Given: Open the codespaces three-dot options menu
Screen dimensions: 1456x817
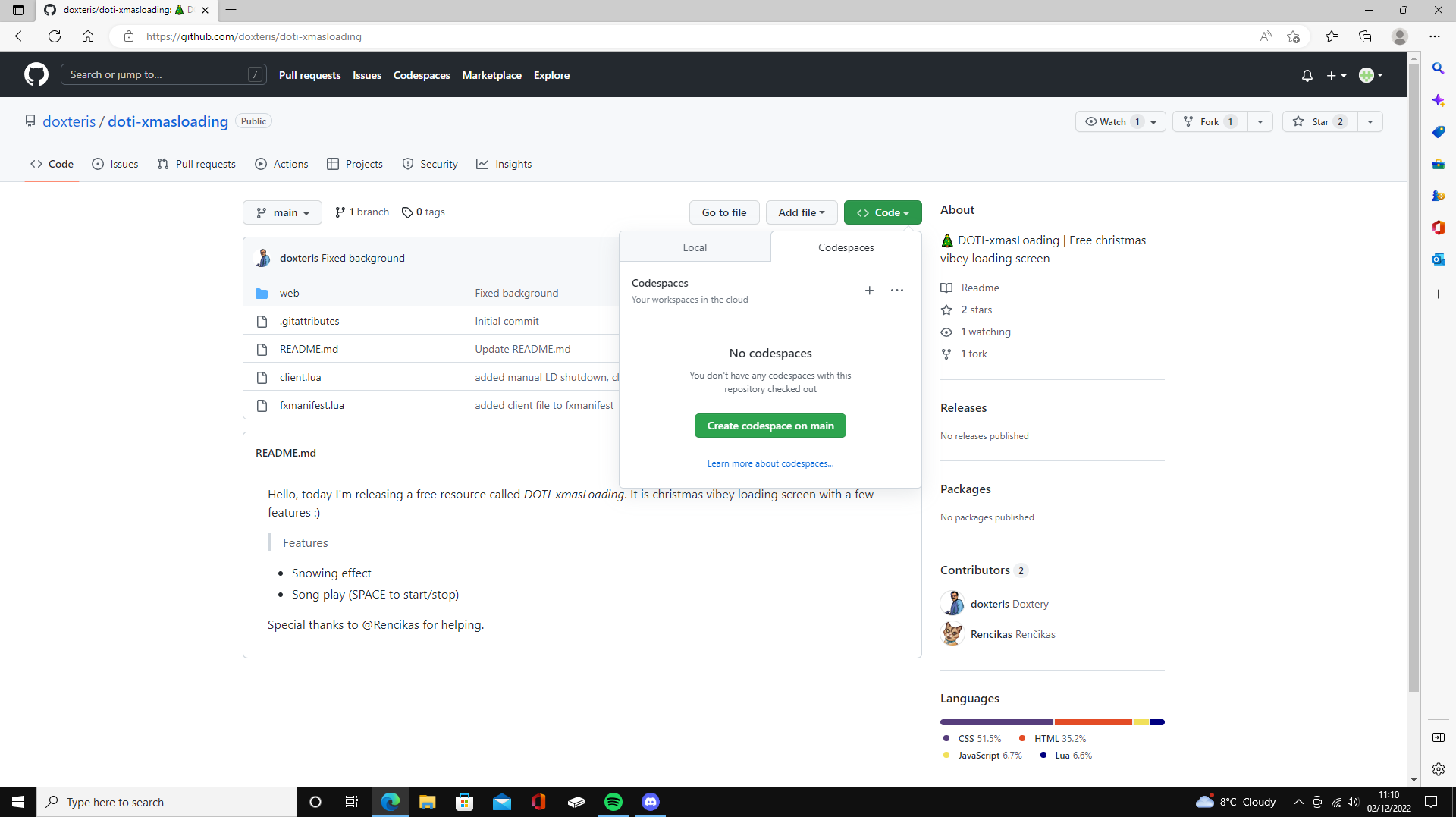Looking at the screenshot, I should click(897, 291).
